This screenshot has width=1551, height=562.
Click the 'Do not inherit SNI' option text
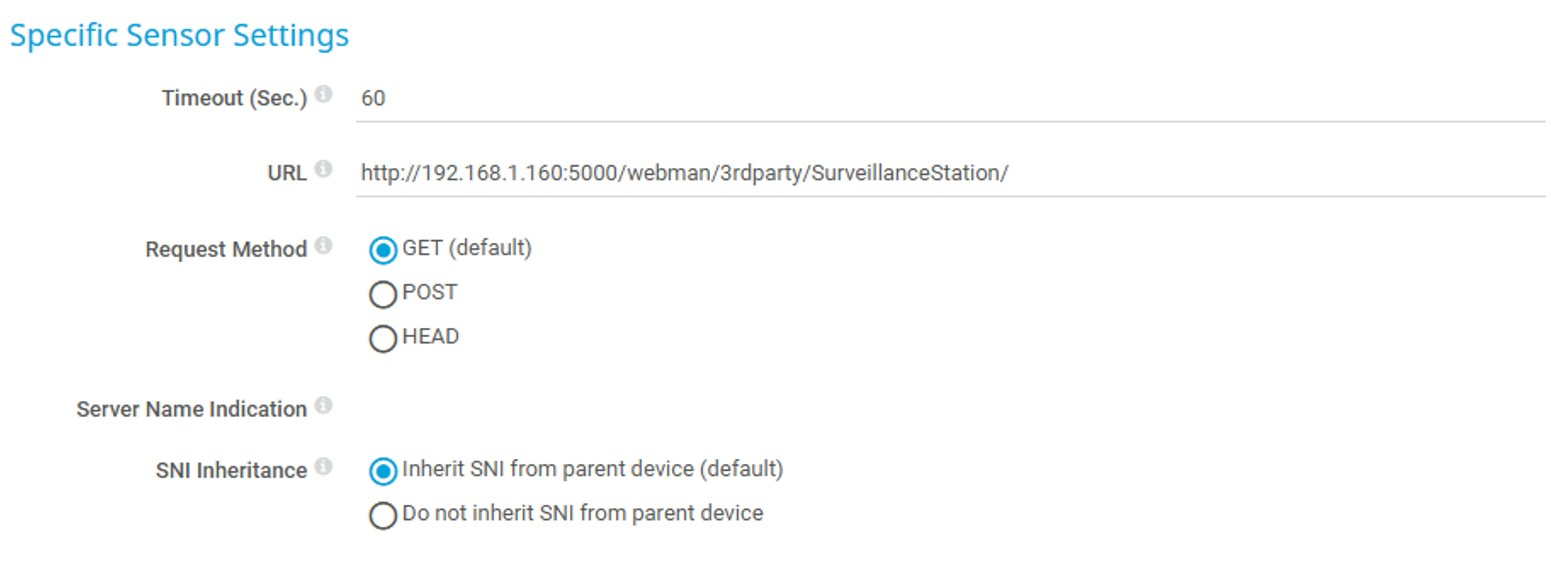582,514
